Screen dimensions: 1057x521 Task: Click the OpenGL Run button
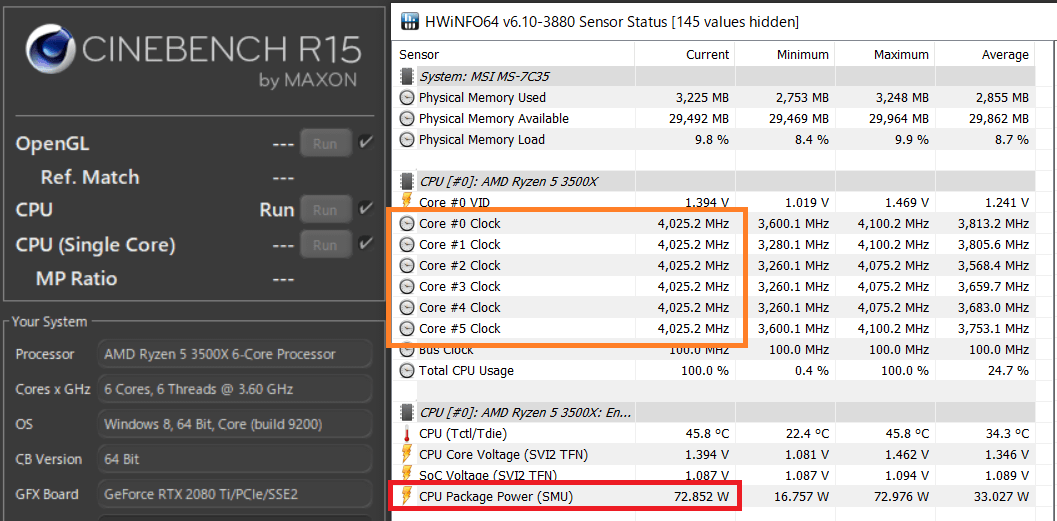(x=326, y=144)
